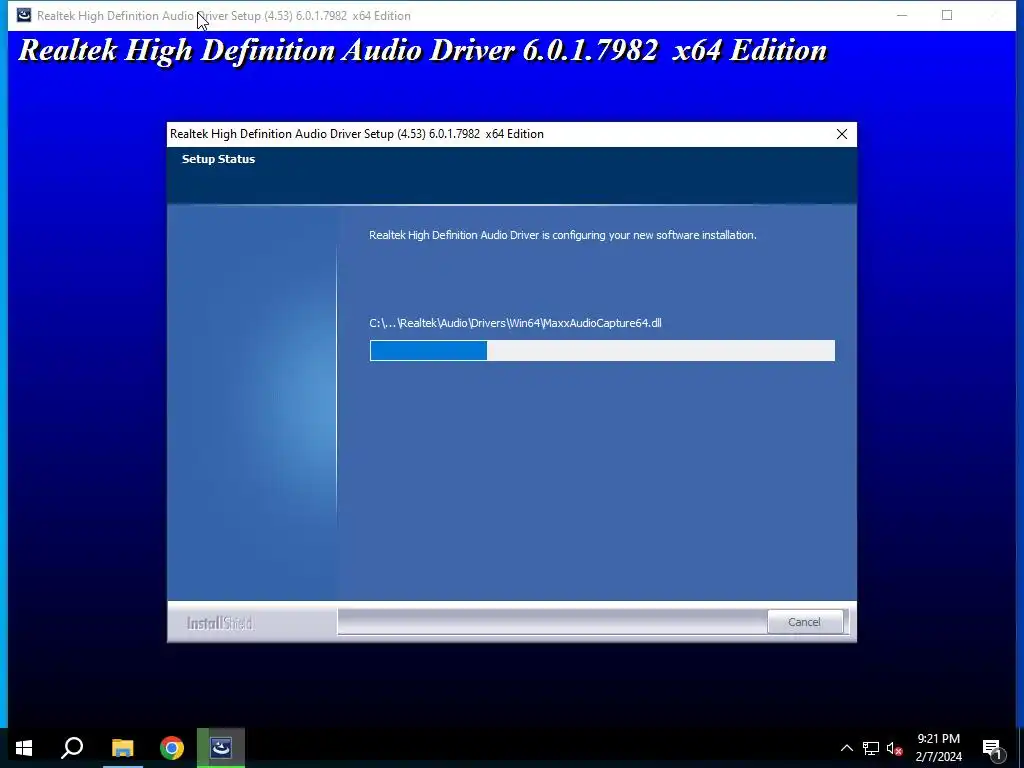1024x768 pixels.
Task: Open Windows taskbar search
Action: 72,748
